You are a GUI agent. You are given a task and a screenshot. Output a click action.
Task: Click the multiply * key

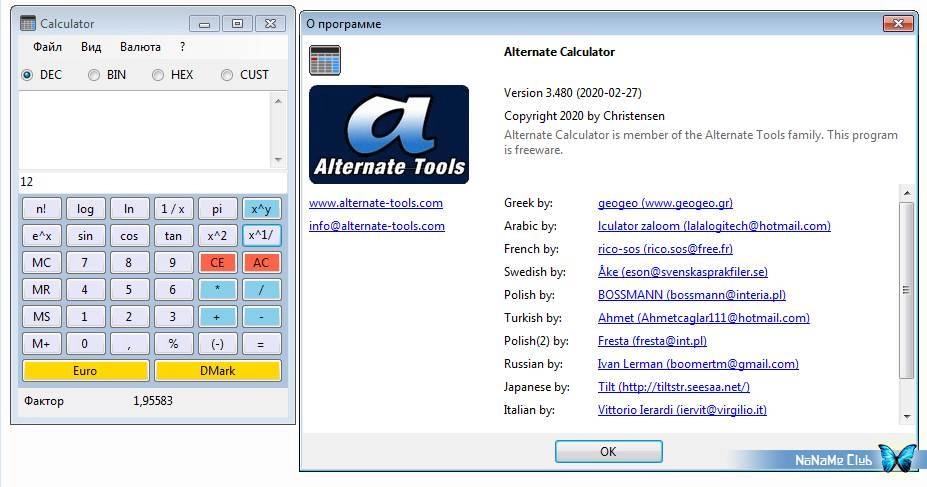pos(217,290)
